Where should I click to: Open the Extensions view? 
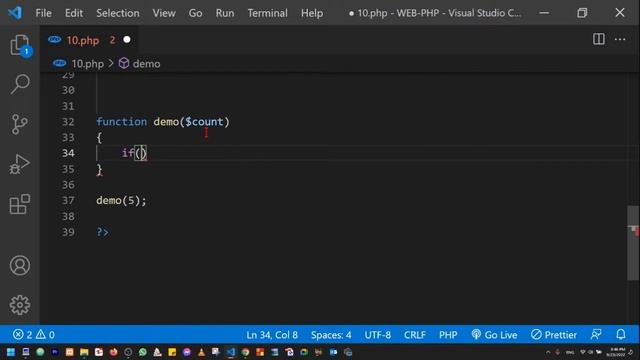[x=20, y=204]
